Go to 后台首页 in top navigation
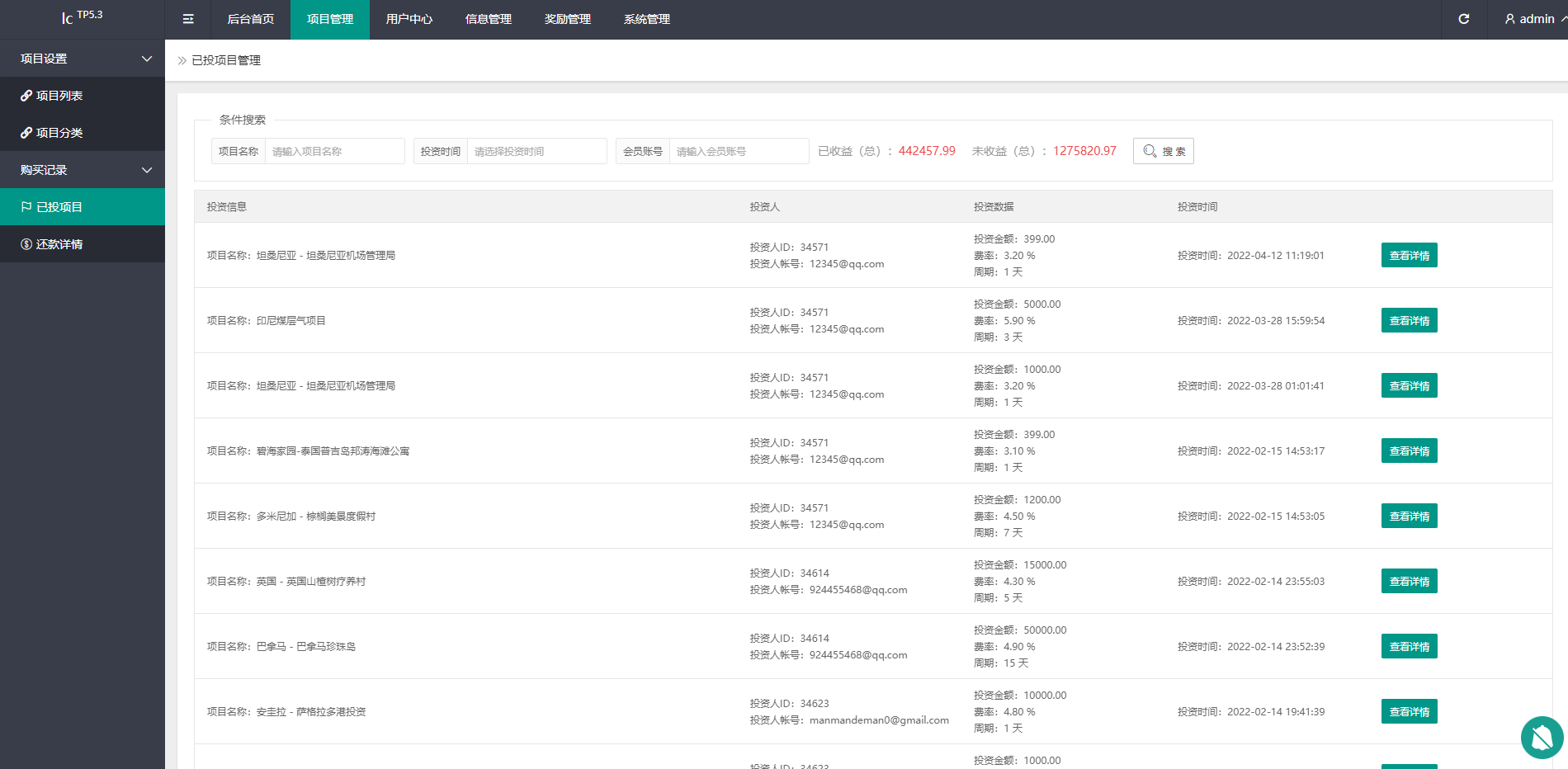Screen dimensions: 1568x769 251,19
